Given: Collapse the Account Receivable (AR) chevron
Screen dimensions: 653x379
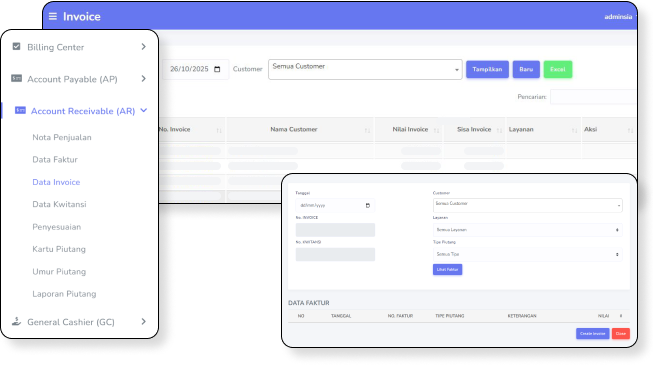Looking at the screenshot, I should [x=144, y=110].
